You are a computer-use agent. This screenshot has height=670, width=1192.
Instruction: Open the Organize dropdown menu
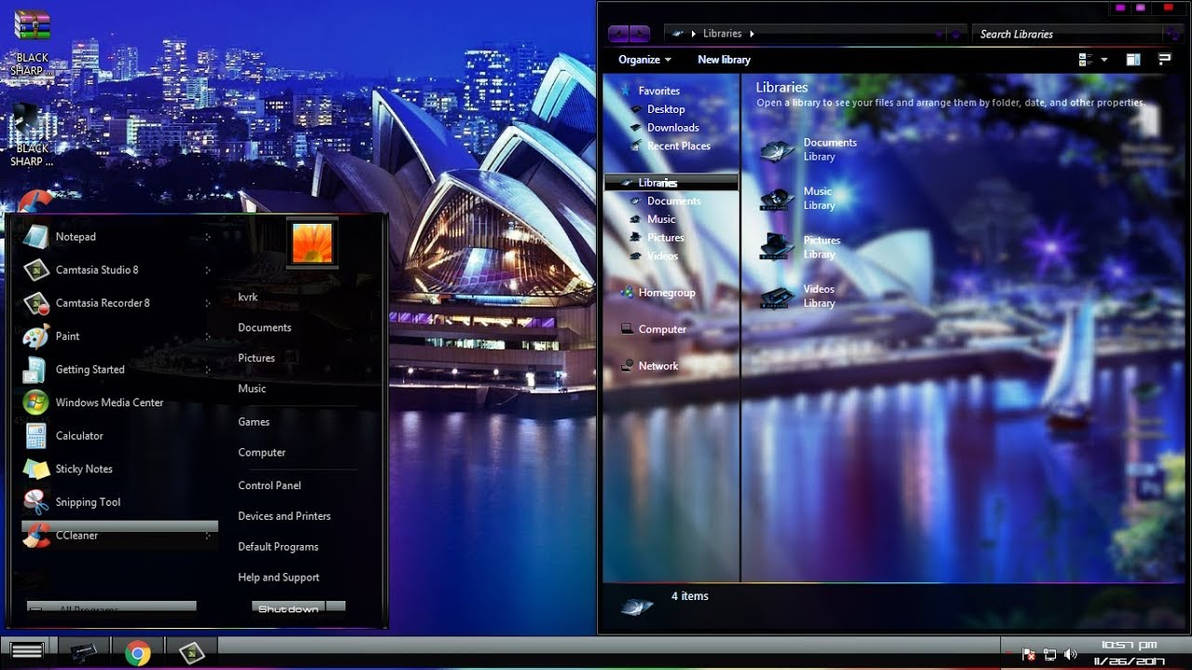[x=643, y=59]
